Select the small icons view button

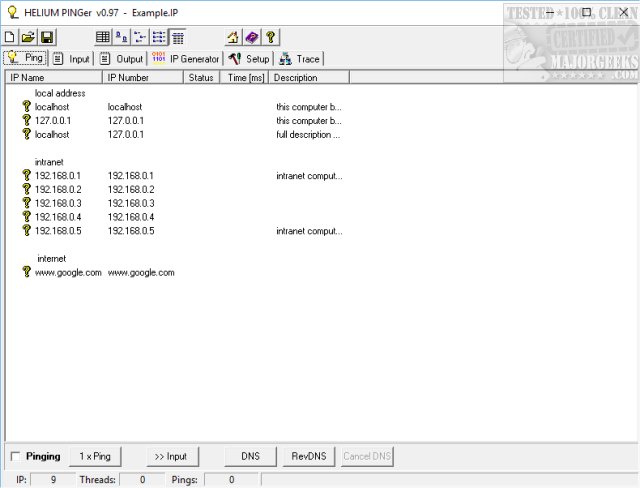pyautogui.click(x=140, y=37)
